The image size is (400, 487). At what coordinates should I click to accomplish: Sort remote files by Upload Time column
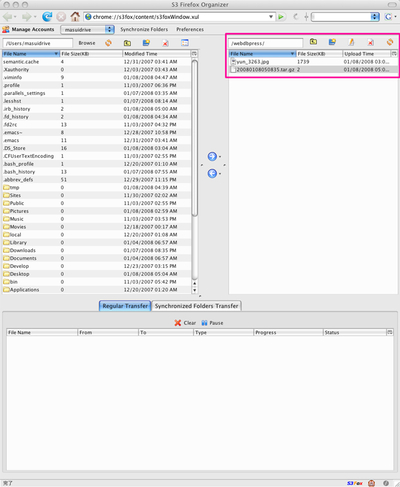point(366,54)
